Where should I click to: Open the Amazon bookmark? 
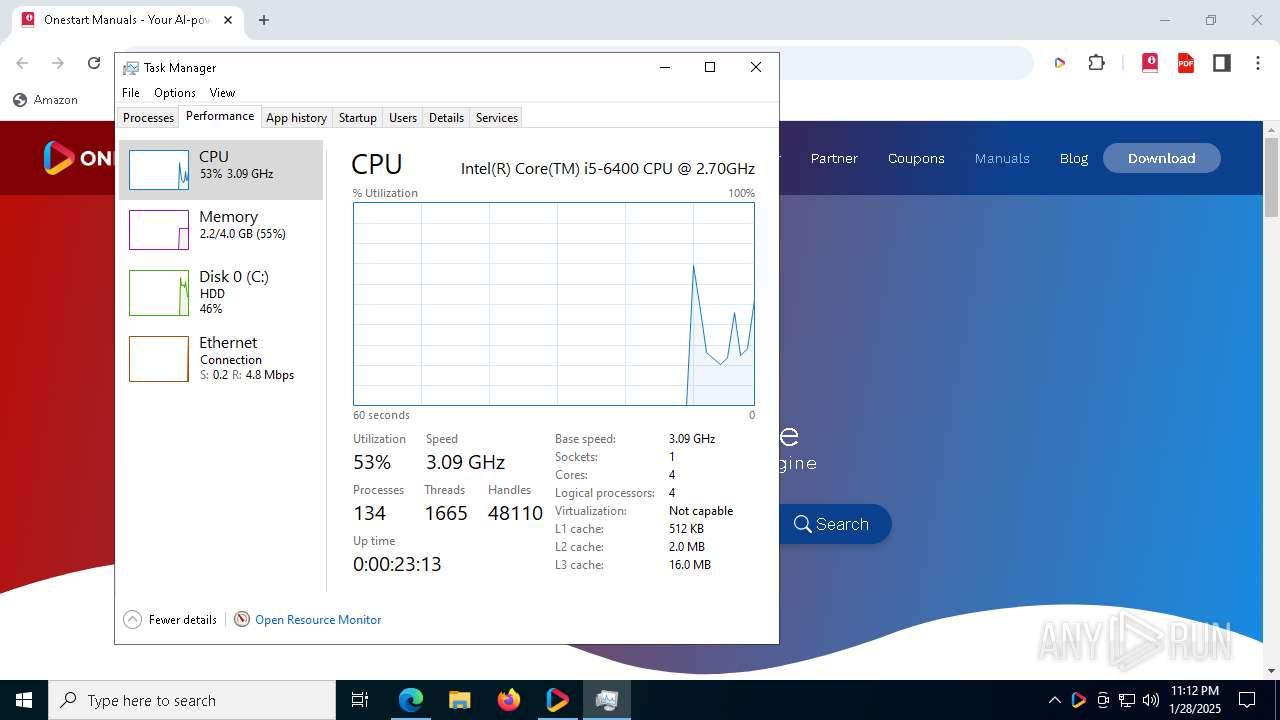click(x=46, y=100)
